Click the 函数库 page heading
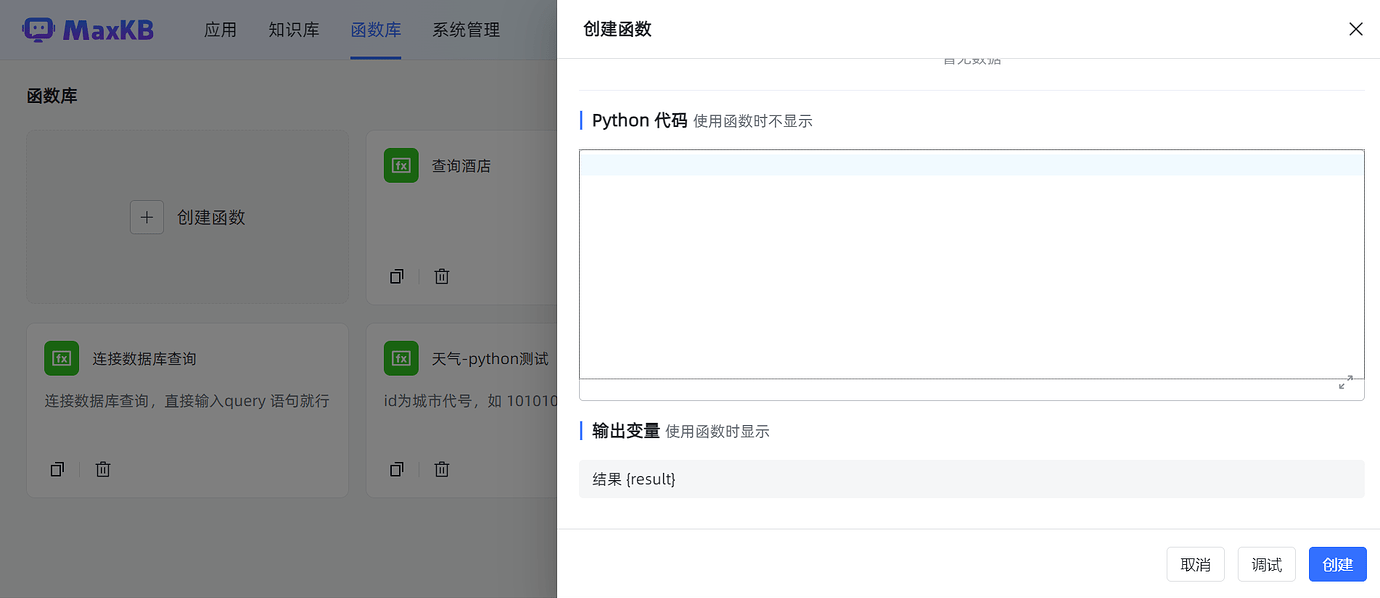1380x598 pixels. [x=52, y=96]
